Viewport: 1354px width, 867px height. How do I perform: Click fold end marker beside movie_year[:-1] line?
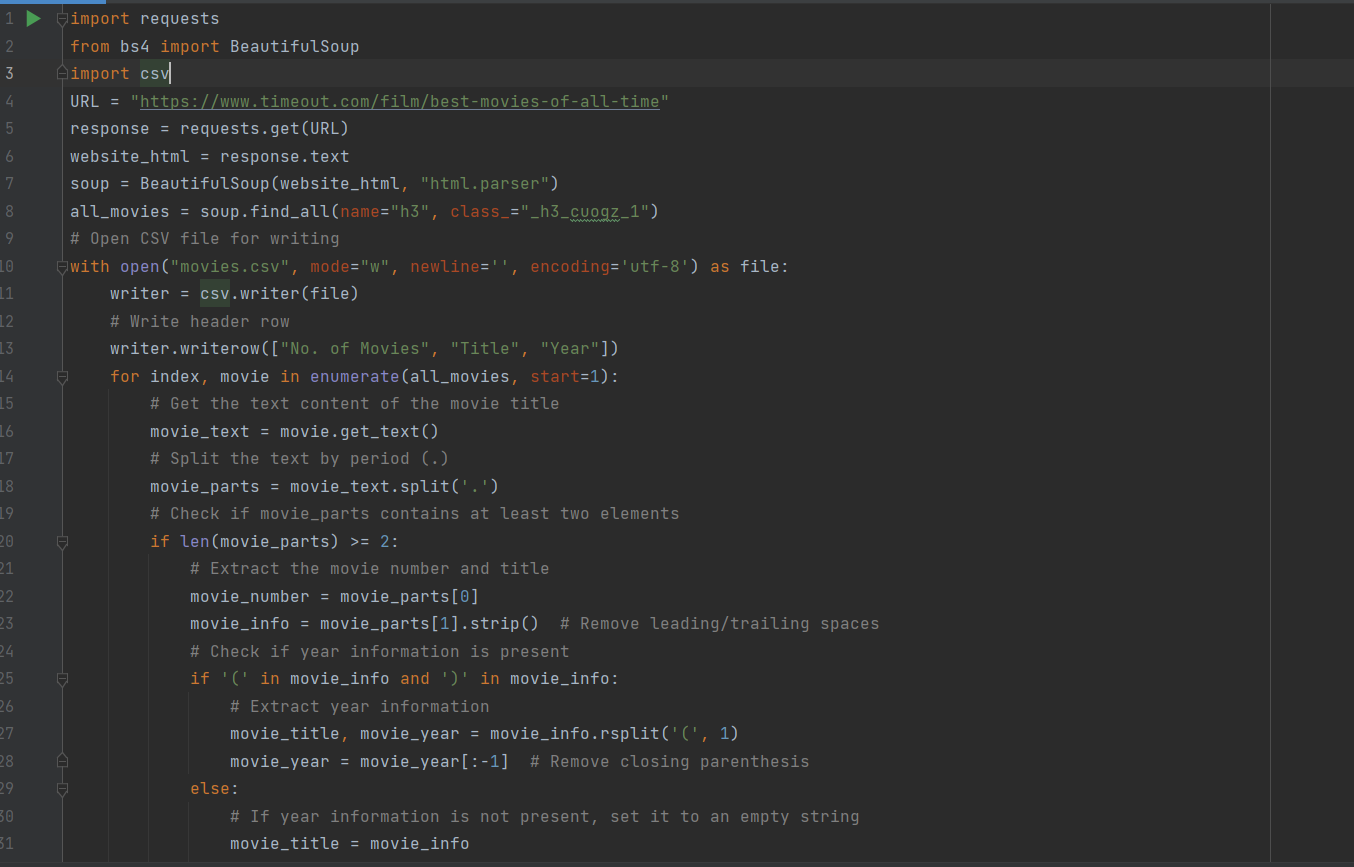pyautogui.click(x=62, y=761)
